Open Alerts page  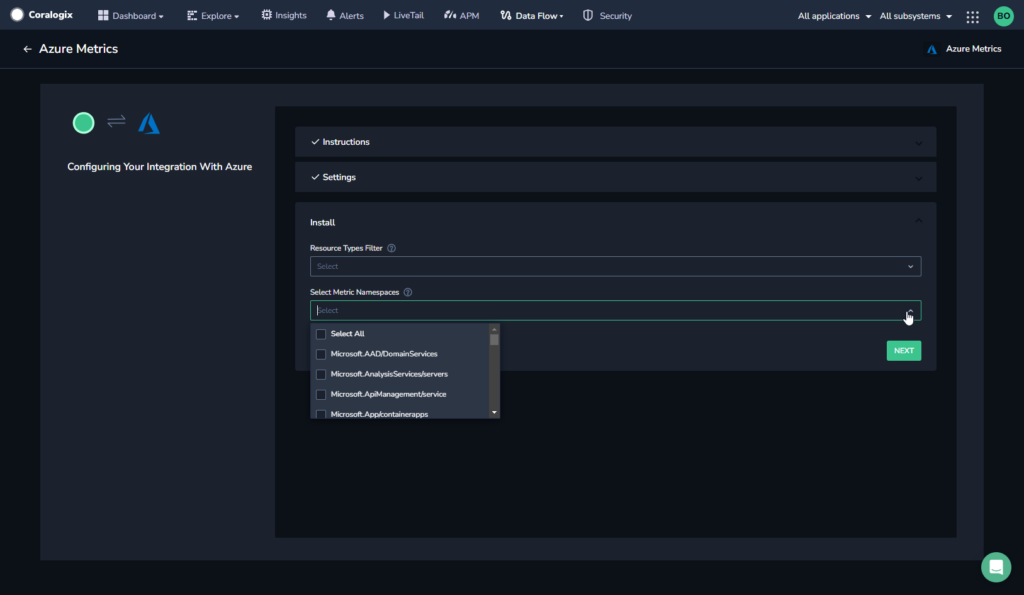(345, 16)
